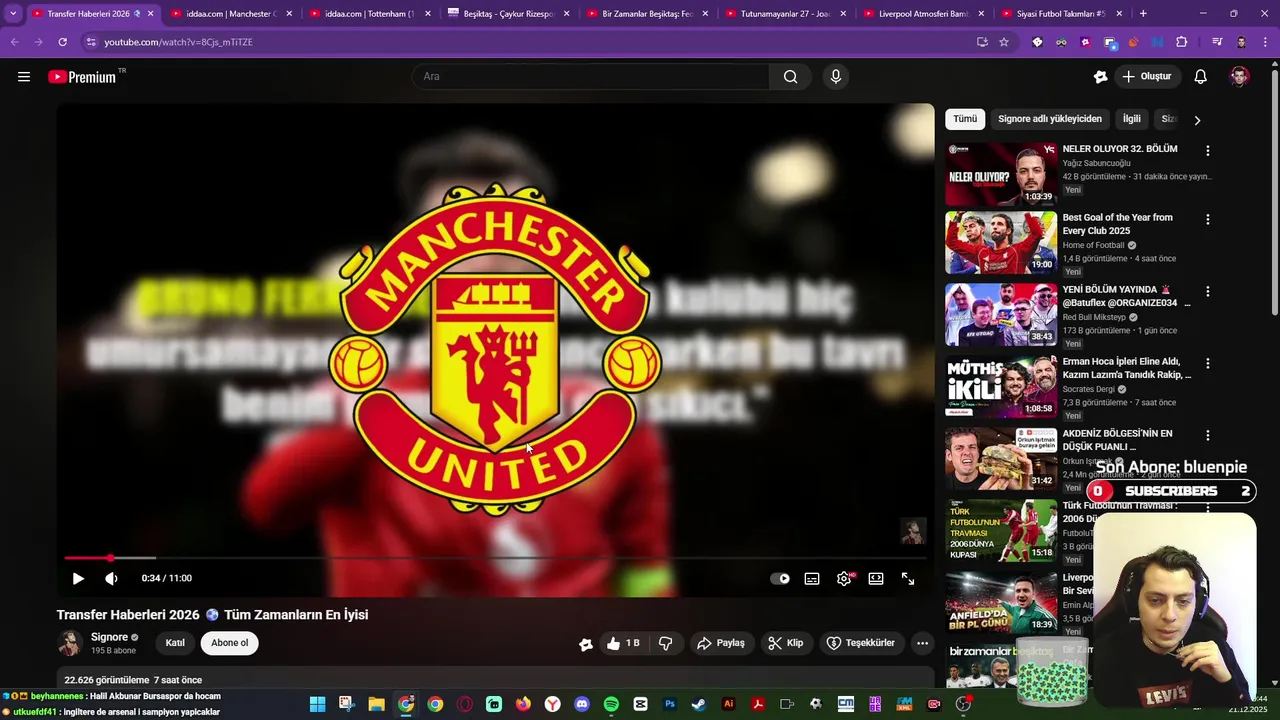Image resolution: width=1280 pixels, height=720 pixels.
Task: Create a clip with Klip button
Action: pos(786,643)
